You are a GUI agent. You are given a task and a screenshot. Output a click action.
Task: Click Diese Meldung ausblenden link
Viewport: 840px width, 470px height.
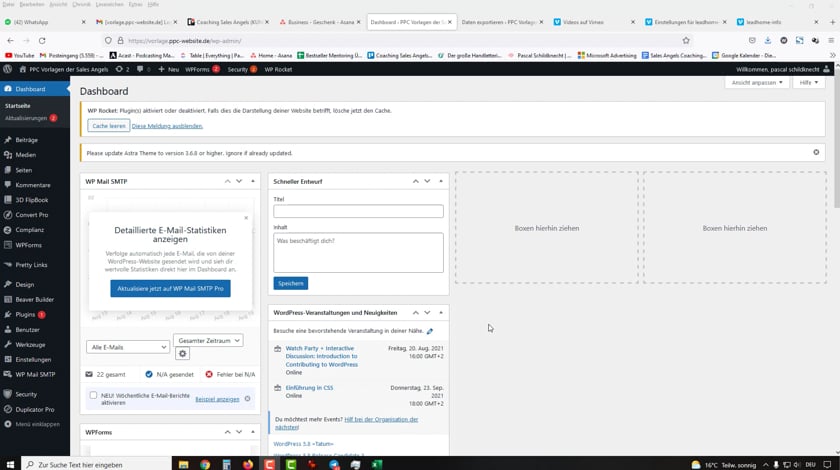(x=167, y=126)
